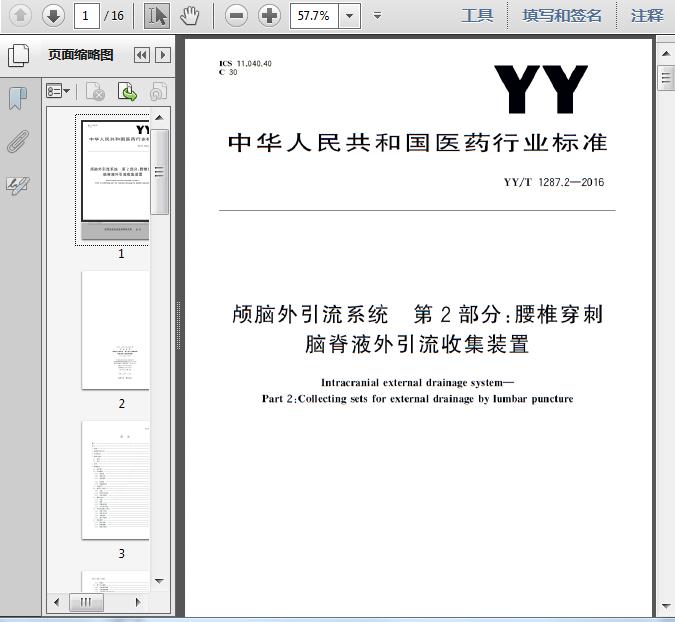Zoom in with the plus button
The height and width of the screenshot is (622, 675).
click(269, 16)
